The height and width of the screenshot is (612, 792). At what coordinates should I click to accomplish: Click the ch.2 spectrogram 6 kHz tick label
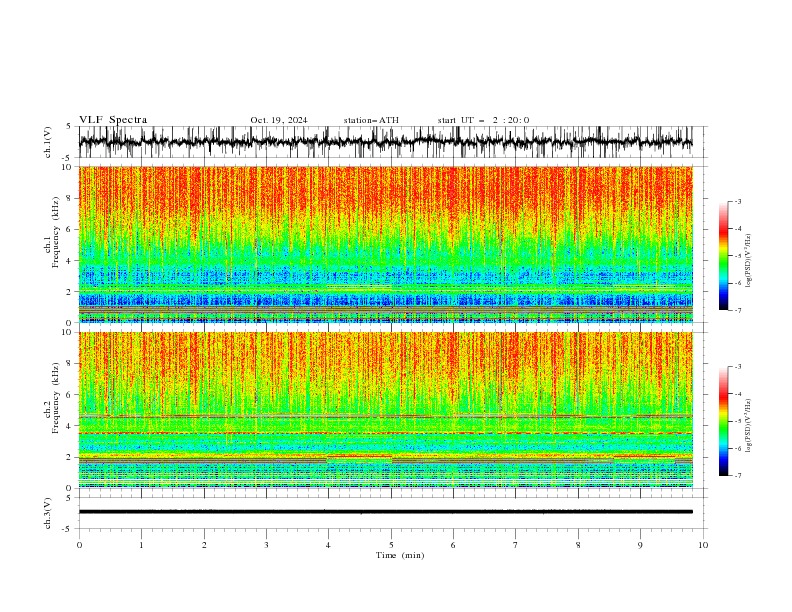(69, 395)
